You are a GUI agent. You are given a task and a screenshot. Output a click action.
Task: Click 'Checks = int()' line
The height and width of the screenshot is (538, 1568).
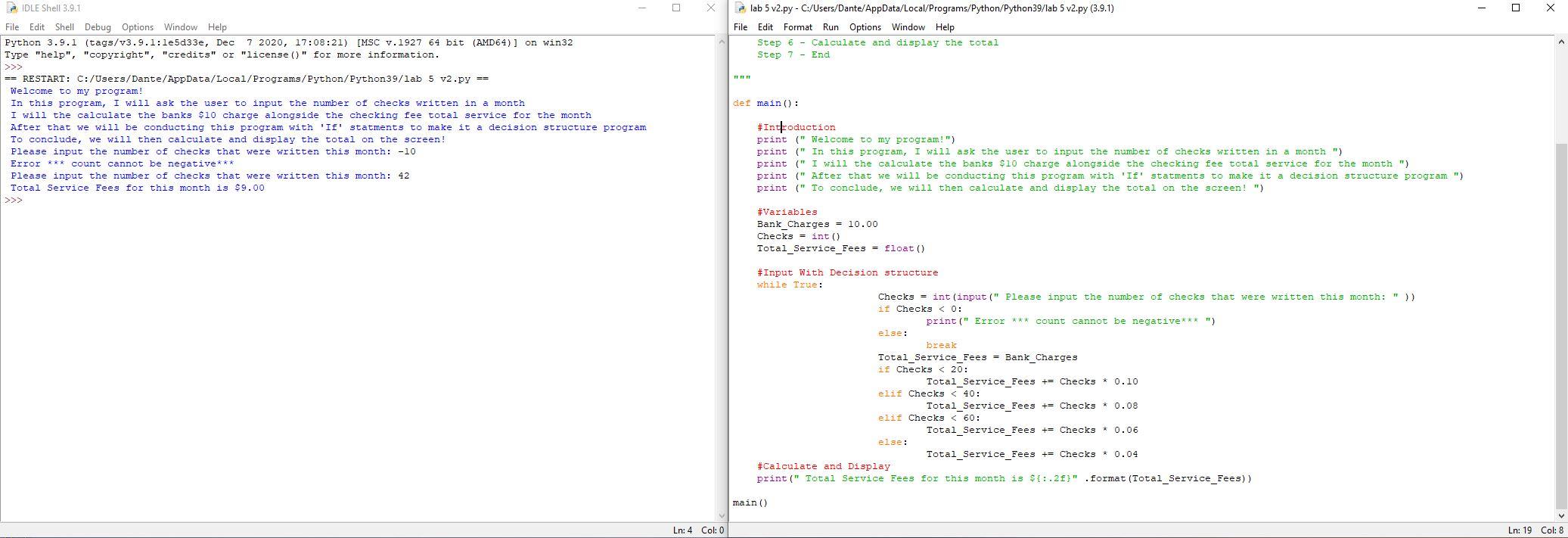click(x=799, y=236)
